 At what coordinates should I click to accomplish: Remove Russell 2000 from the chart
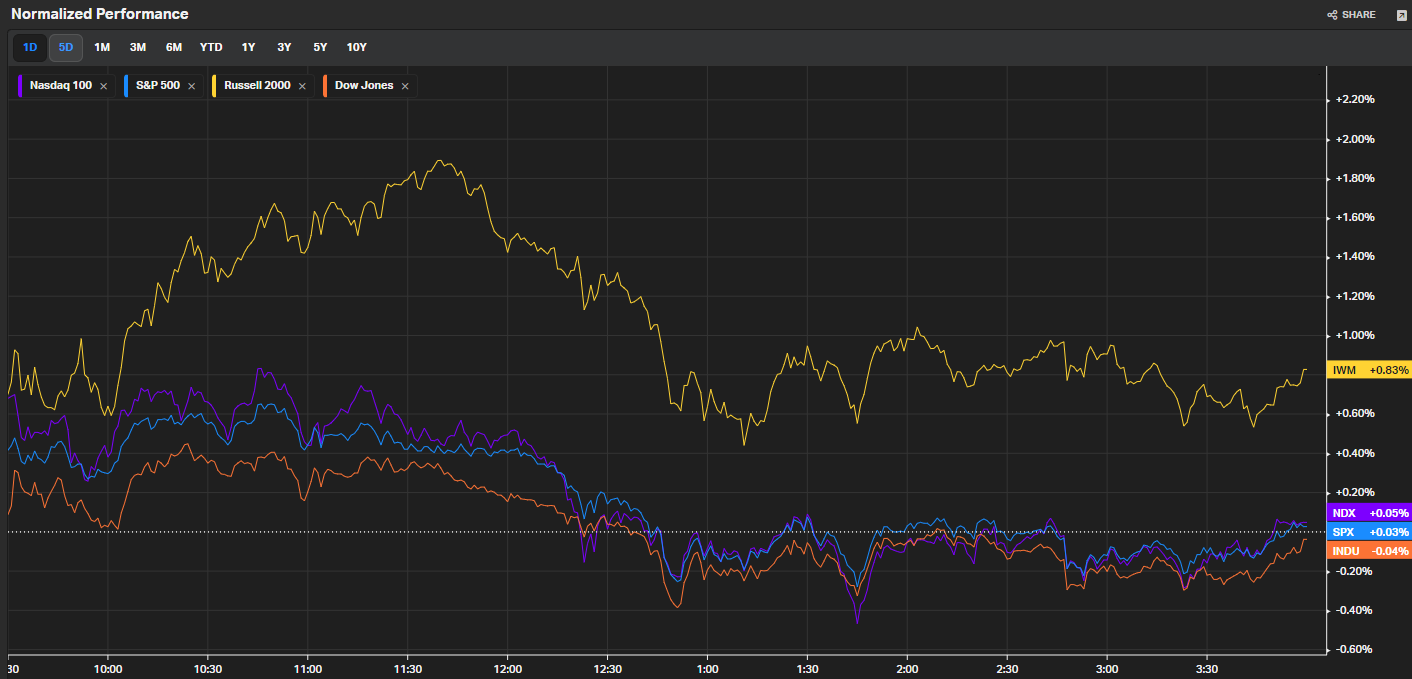pyautogui.click(x=302, y=86)
